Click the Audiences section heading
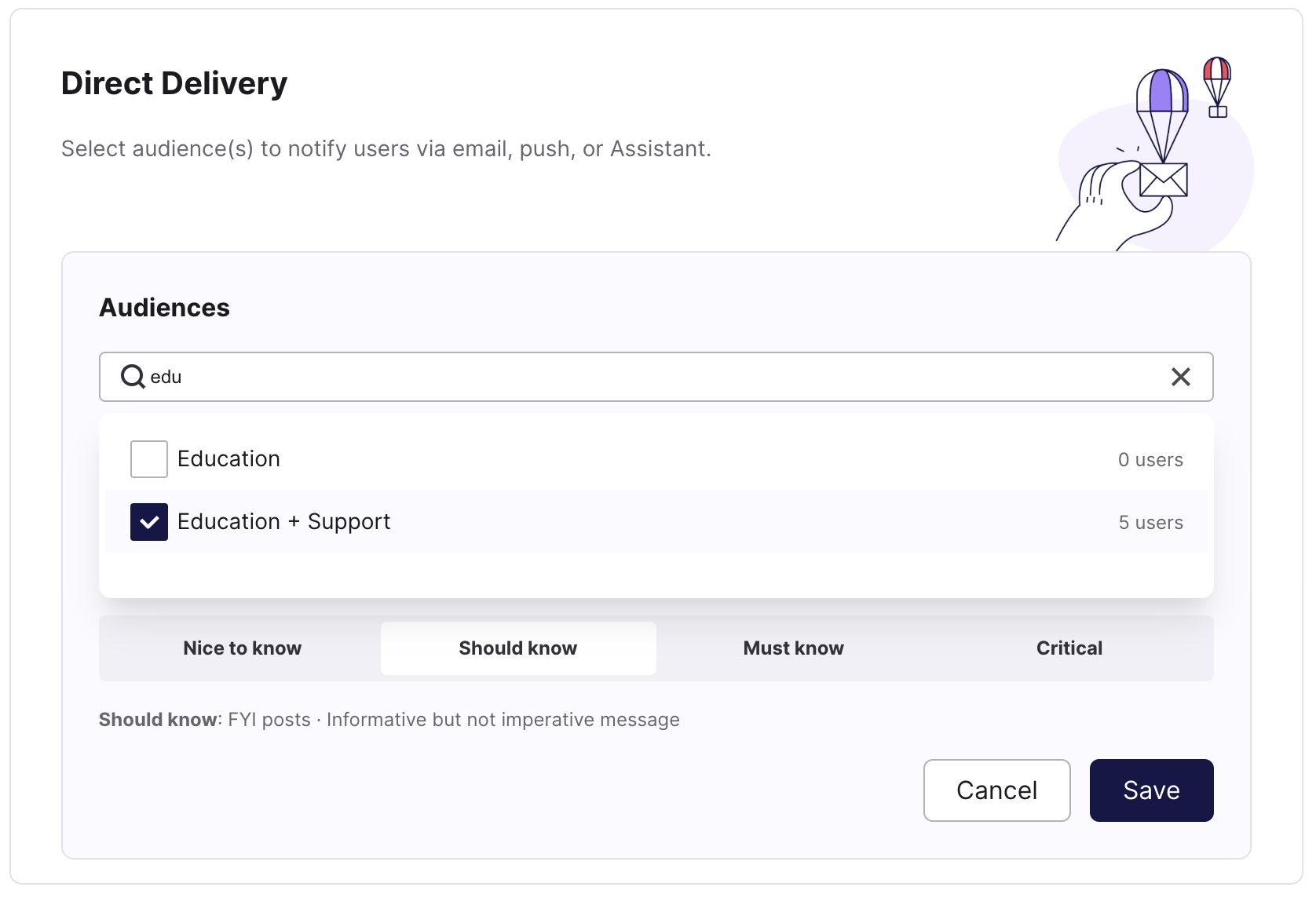This screenshot has width=1316, height=898. point(164,308)
